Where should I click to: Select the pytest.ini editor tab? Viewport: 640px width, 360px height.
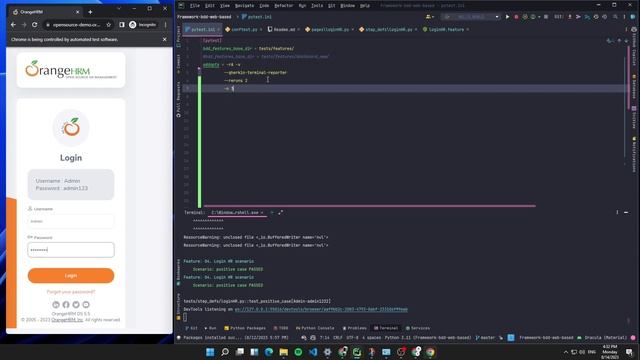pos(203,29)
